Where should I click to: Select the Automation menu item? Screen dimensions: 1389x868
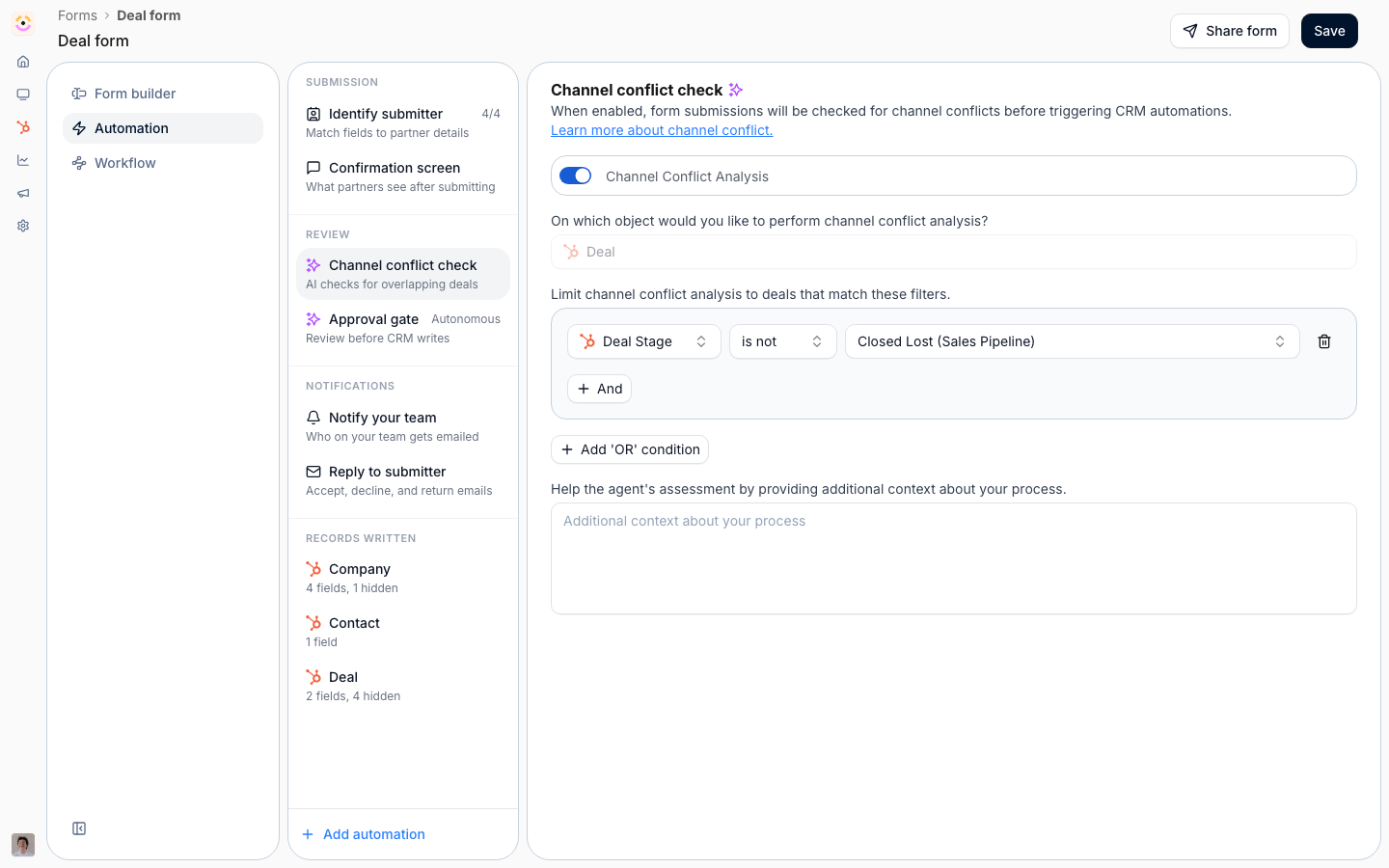coord(163,128)
